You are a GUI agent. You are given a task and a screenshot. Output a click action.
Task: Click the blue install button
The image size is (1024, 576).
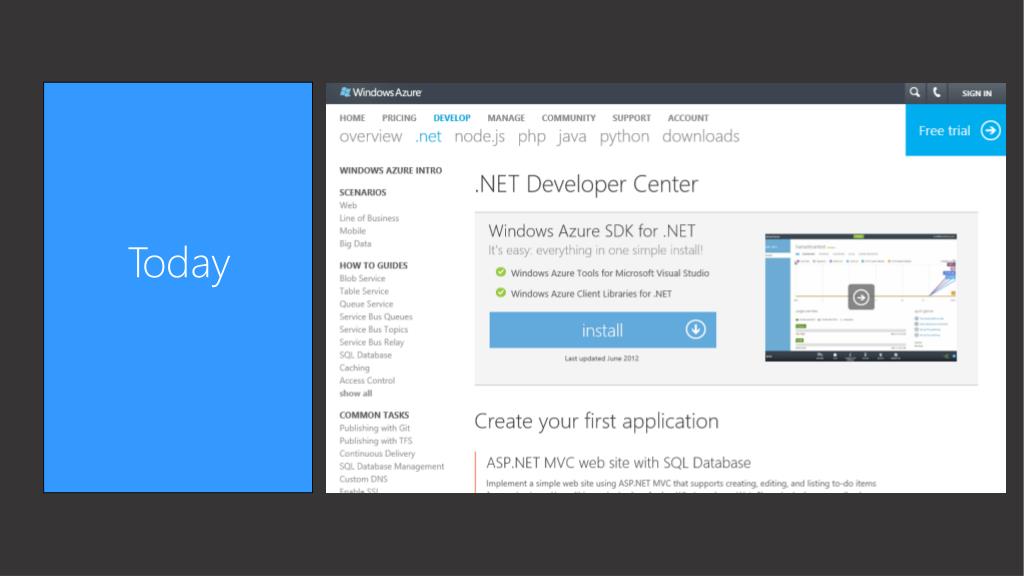coord(602,330)
